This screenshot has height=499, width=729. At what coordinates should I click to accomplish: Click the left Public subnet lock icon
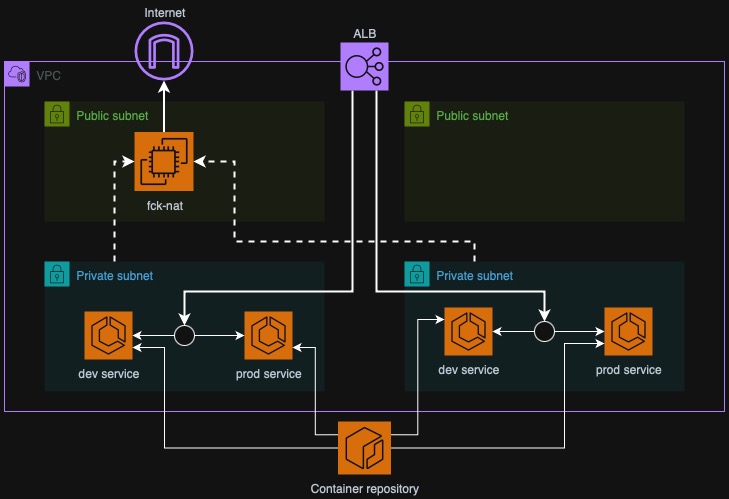57,114
